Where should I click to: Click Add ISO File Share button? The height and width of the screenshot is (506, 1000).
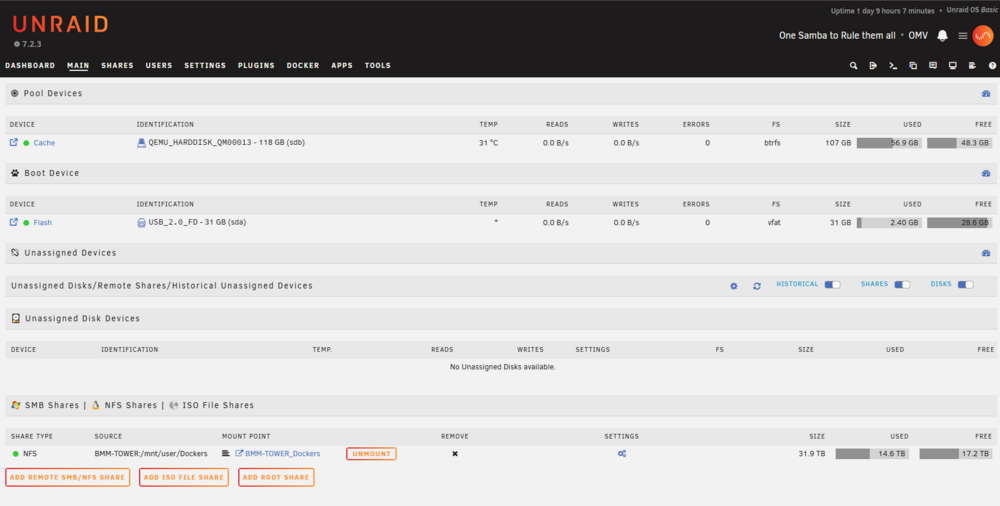coord(184,477)
